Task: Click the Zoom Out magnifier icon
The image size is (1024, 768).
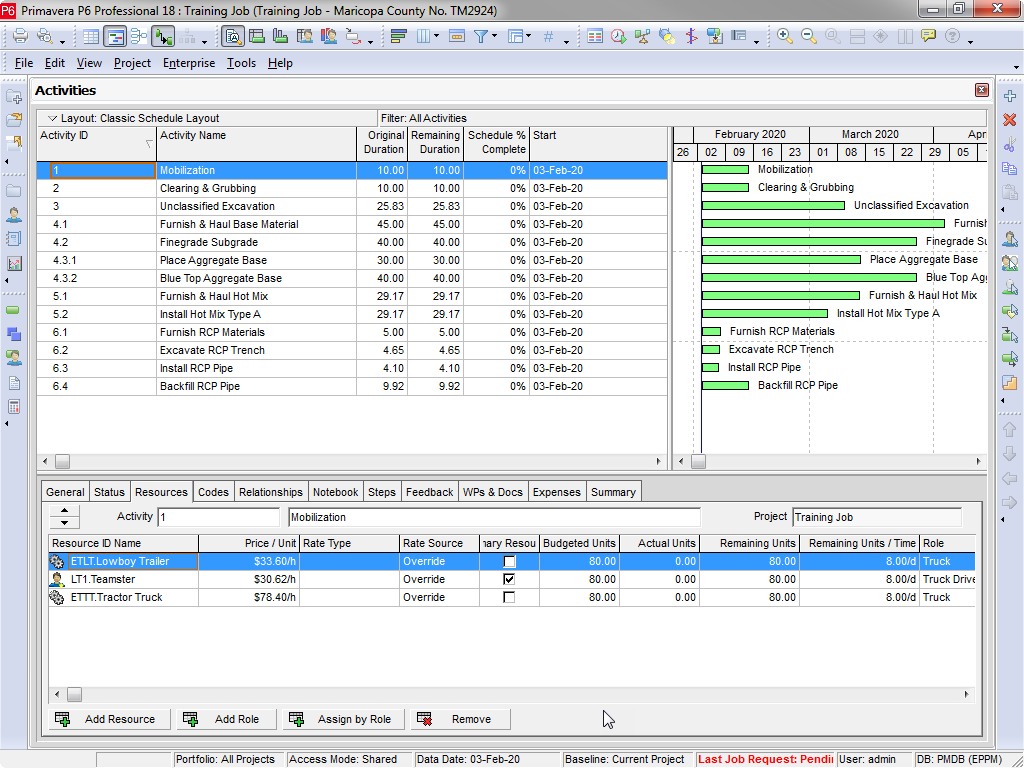Action: pyautogui.click(x=809, y=37)
